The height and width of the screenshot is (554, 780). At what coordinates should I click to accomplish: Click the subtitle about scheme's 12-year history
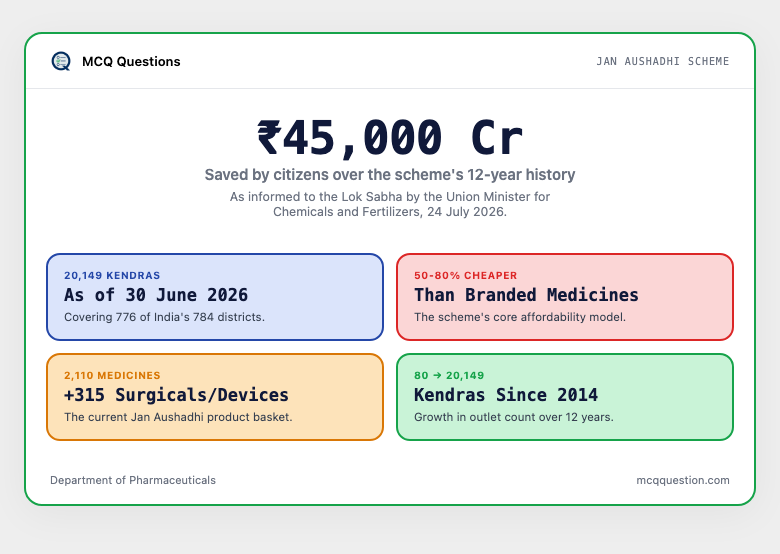pyautogui.click(x=390, y=175)
